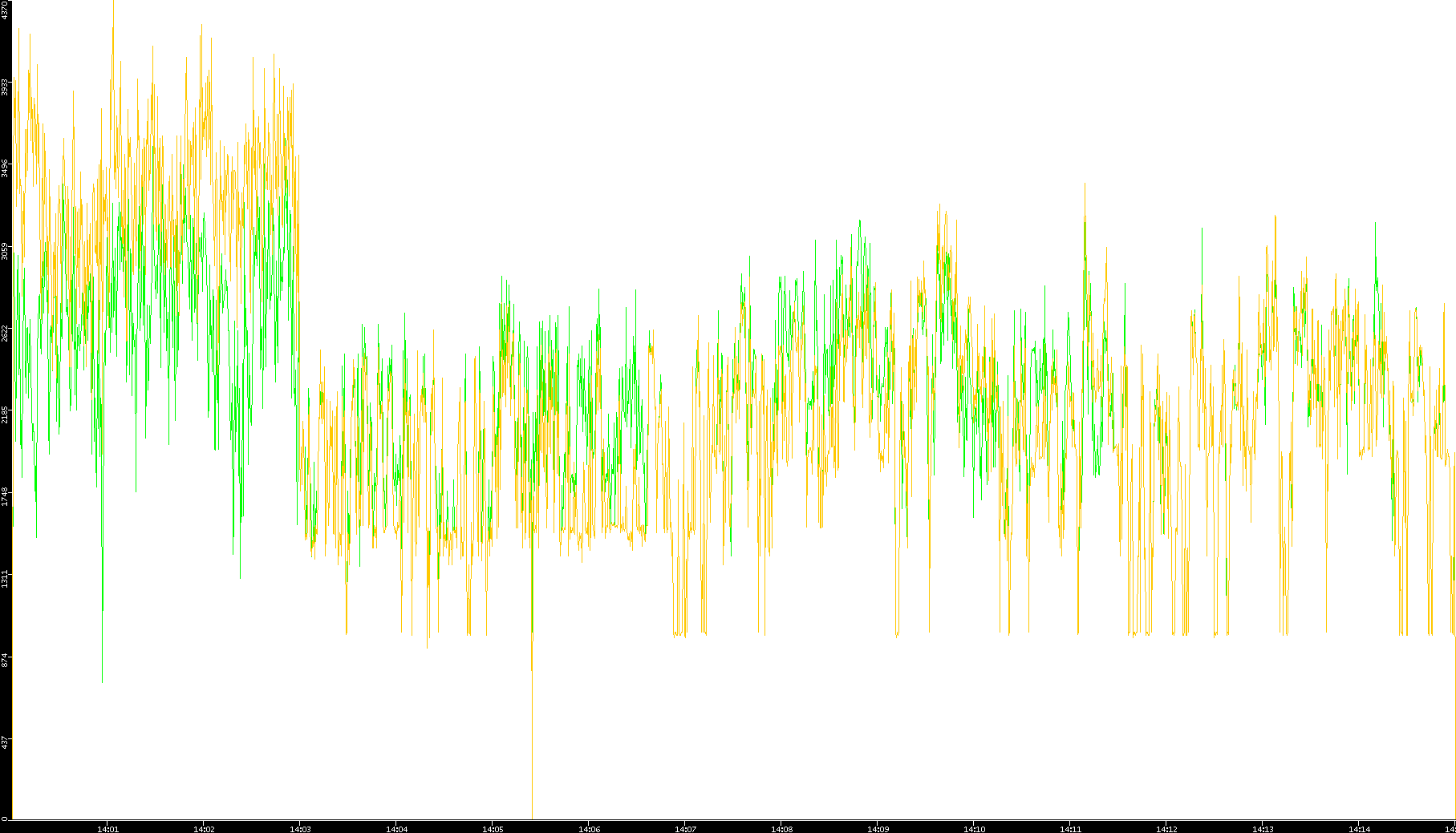Click the 14:01 time axis label
The image size is (1456, 833).
pos(107,829)
